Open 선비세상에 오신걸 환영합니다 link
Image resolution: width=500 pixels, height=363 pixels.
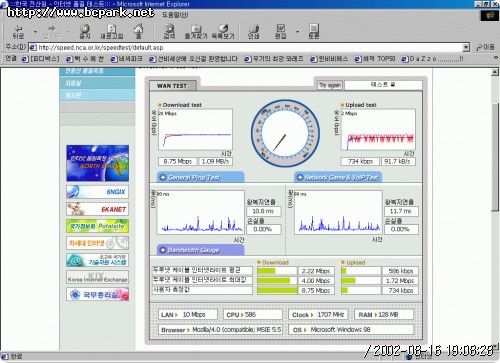tap(194, 59)
